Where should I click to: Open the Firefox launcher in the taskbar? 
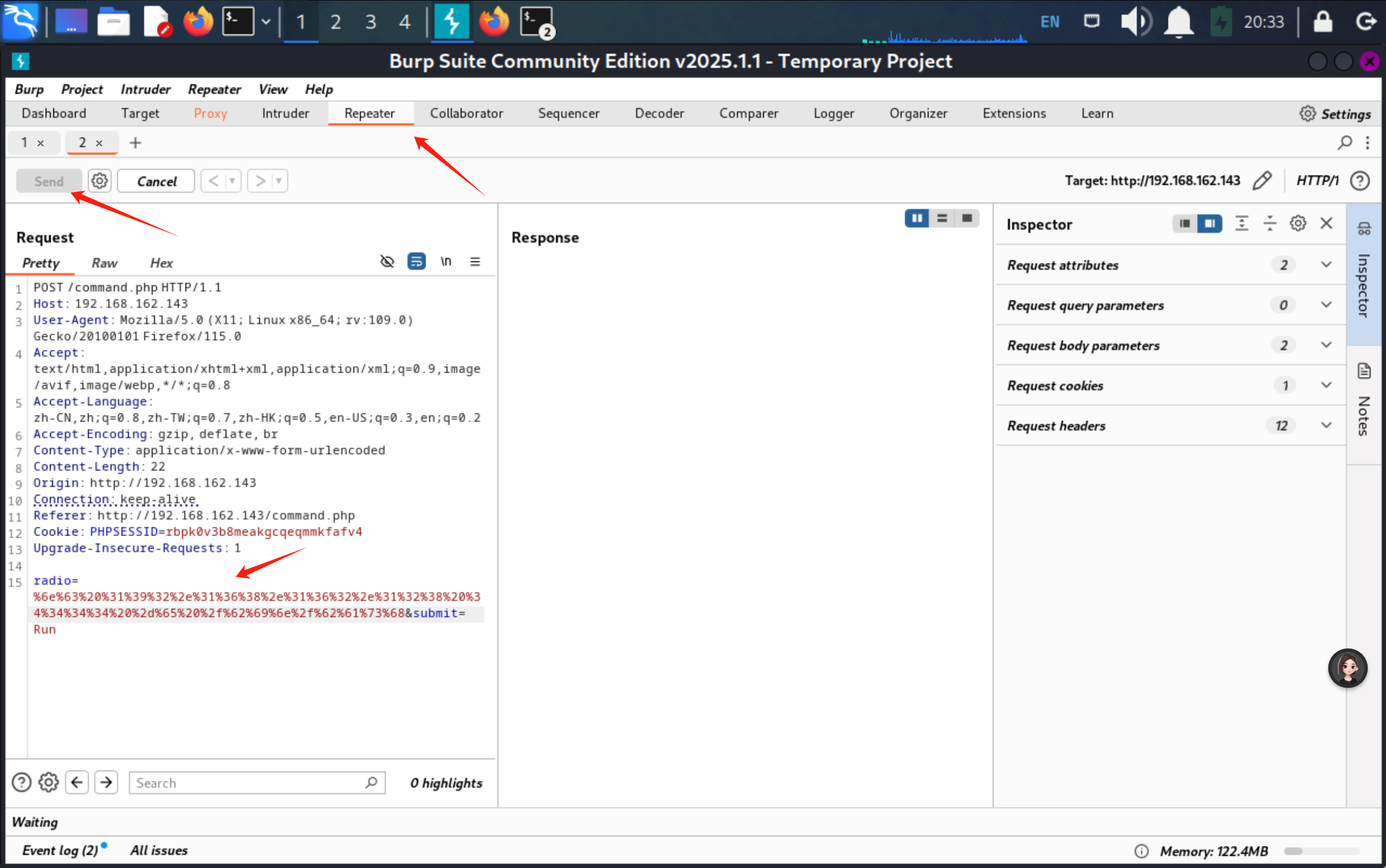(198, 22)
